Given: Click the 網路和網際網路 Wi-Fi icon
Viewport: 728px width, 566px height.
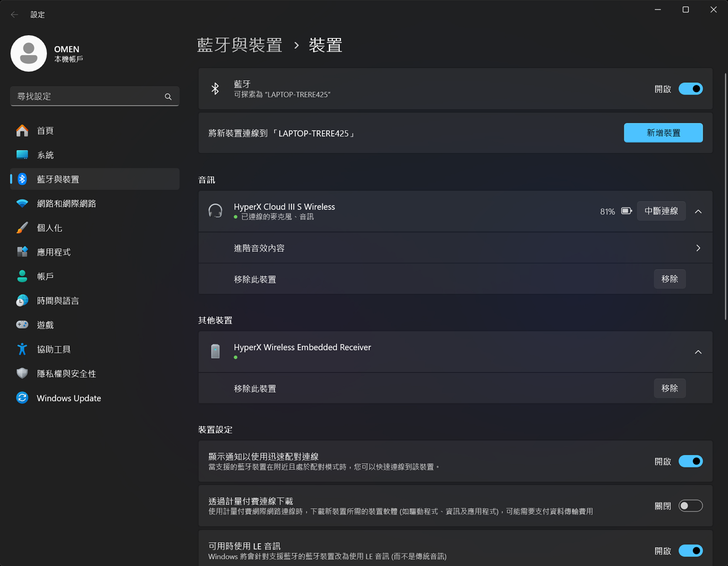Looking at the screenshot, I should coord(22,204).
